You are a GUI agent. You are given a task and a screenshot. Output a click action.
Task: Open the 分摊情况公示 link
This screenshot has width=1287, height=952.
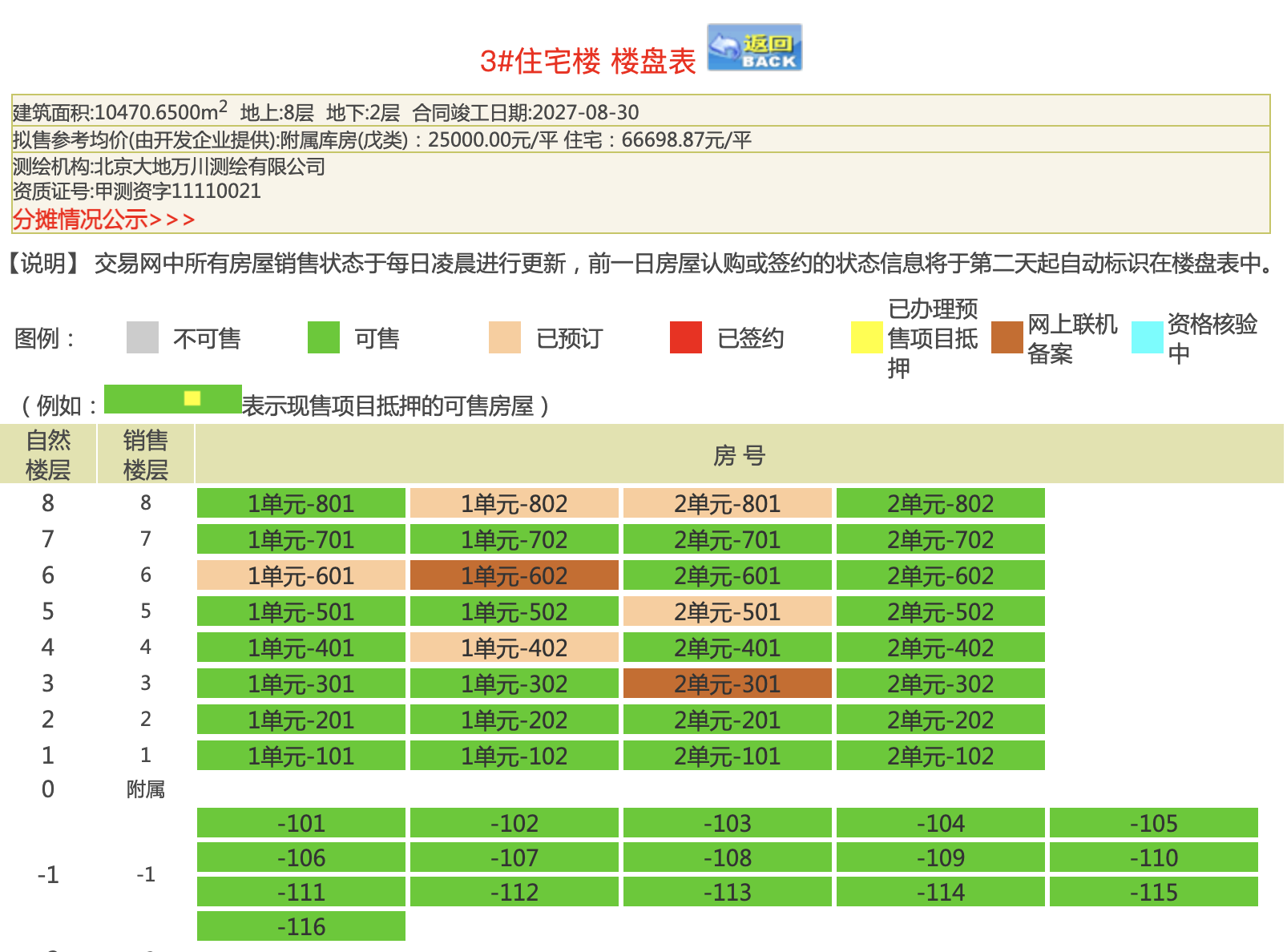pyautogui.click(x=103, y=219)
